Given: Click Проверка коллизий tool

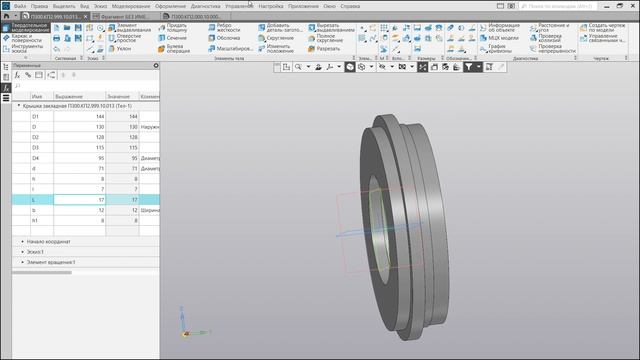Looking at the screenshot, I should pyautogui.click(x=546, y=38).
